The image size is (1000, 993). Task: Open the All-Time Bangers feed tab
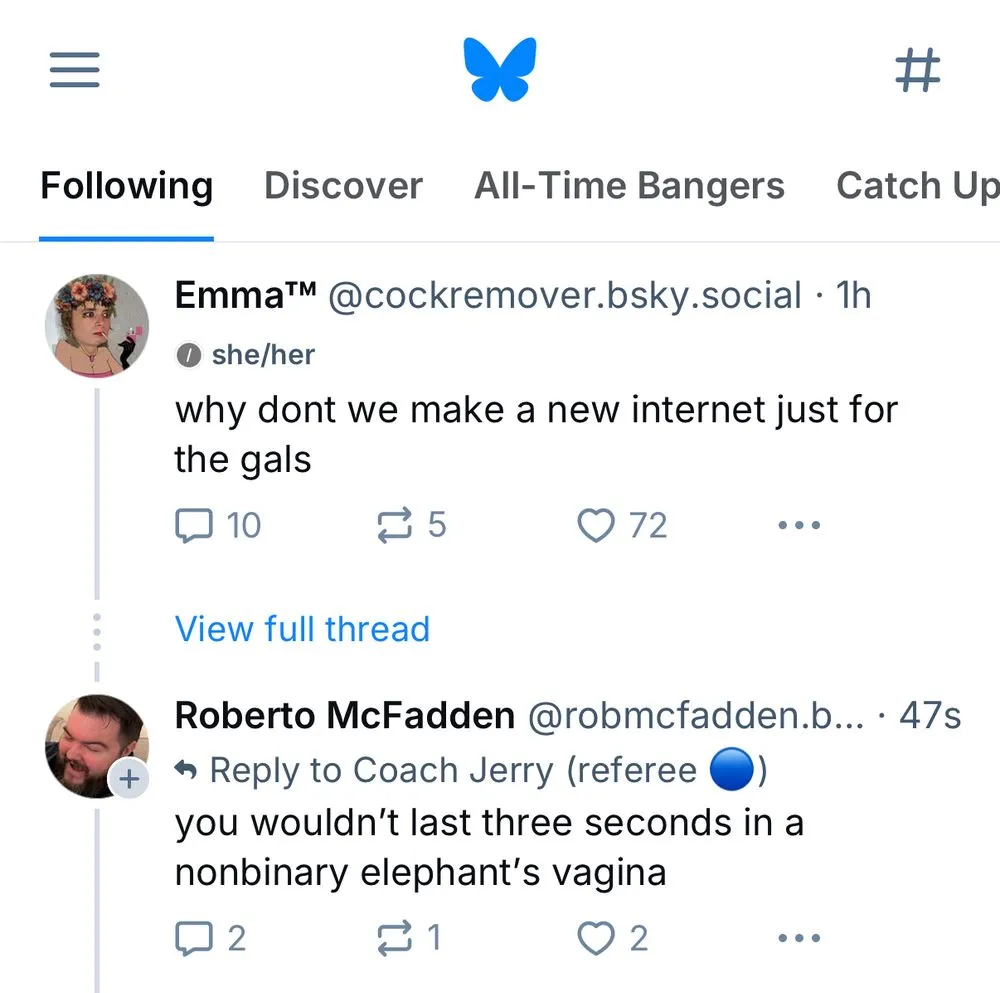click(x=629, y=186)
